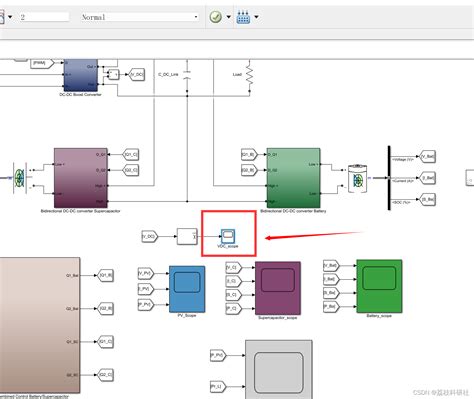Select the DC-DC Boost Converter block
This screenshot has height=399, width=474.
[x=81, y=75]
